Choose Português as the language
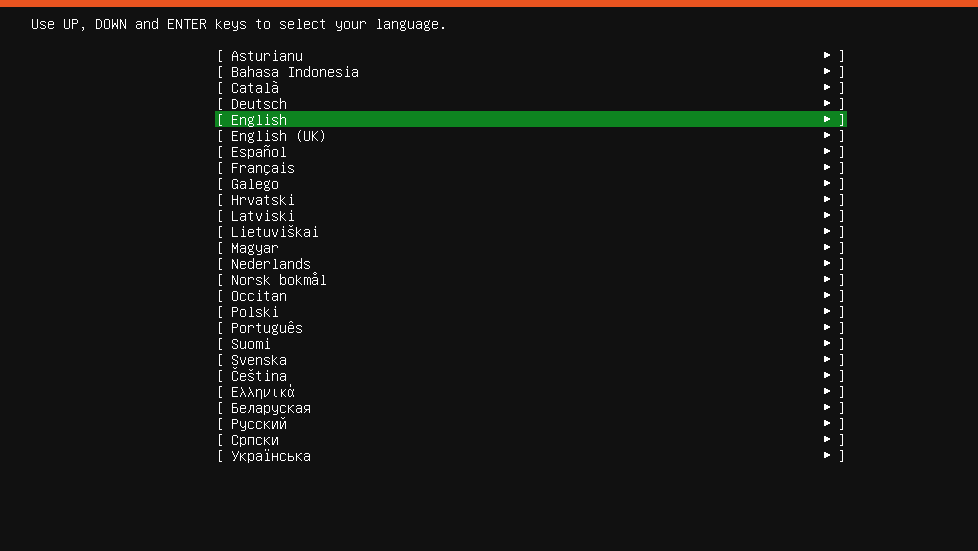The height and width of the screenshot is (551, 978). point(531,328)
